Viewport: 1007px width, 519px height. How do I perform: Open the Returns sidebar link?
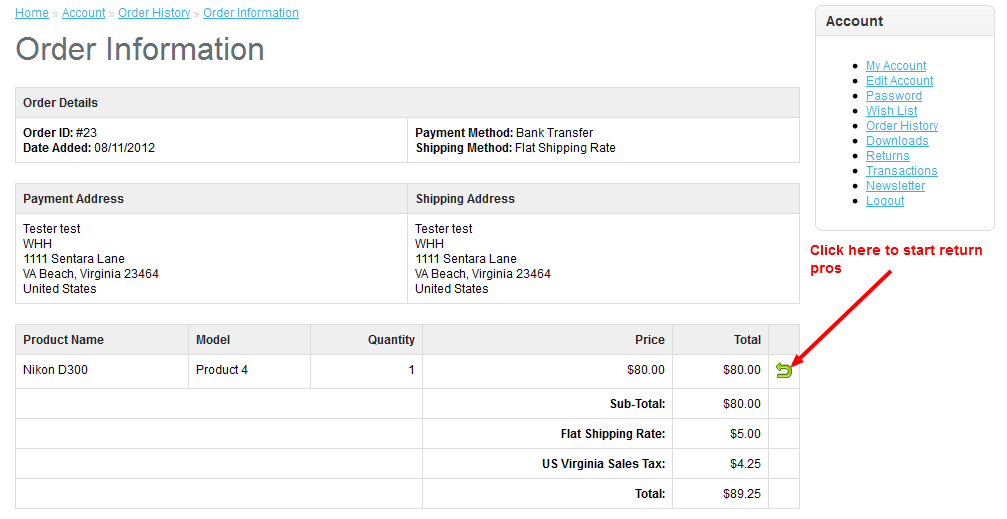[x=887, y=156]
